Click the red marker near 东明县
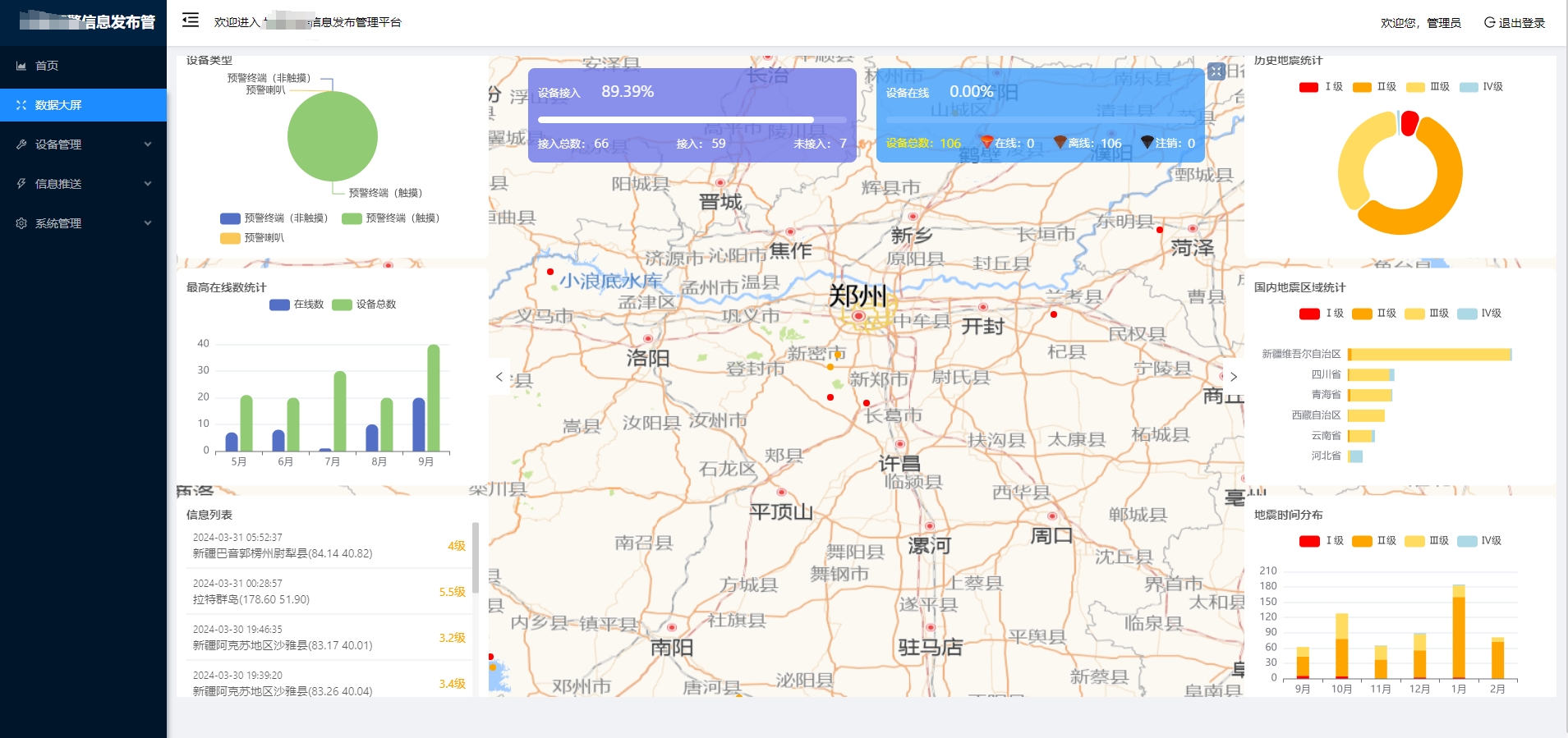Image resolution: width=1568 pixels, height=738 pixels. coord(1160,230)
